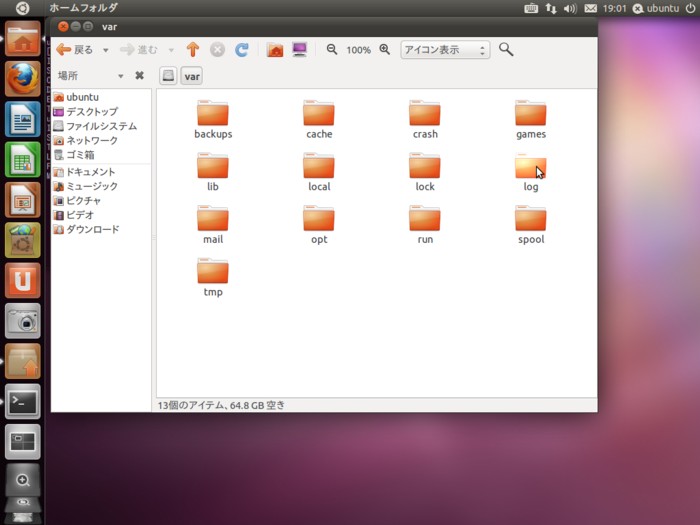700x525 pixels.
Task: Launch Firefox from the launcher
Action: [23, 79]
